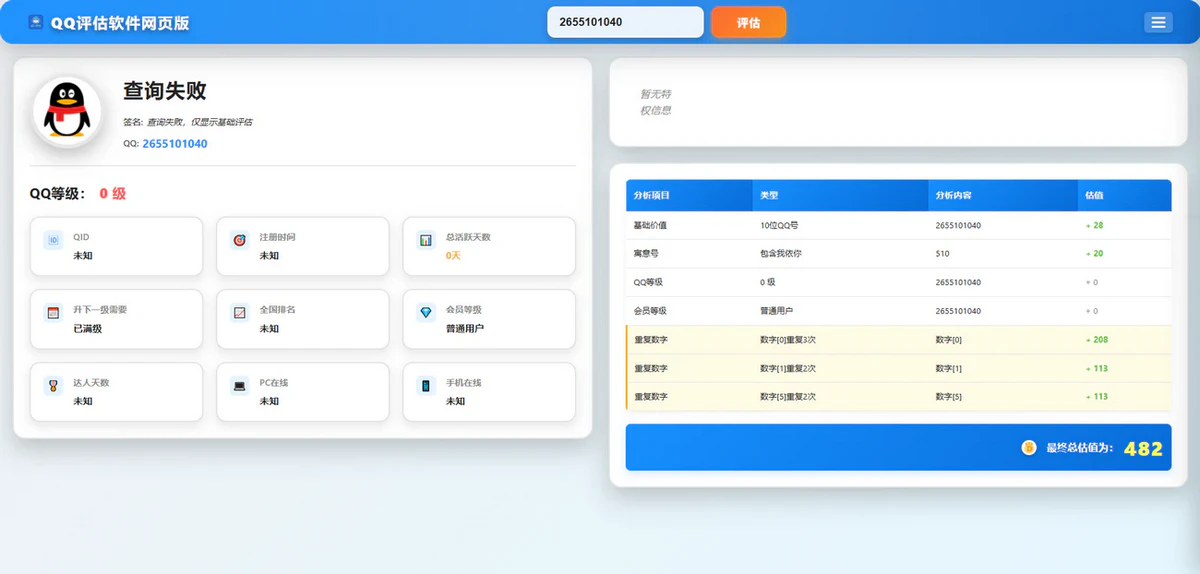This screenshot has width=1200, height=574.
Task: Click the blue 2655101040 QQ number link
Action: click(x=175, y=144)
